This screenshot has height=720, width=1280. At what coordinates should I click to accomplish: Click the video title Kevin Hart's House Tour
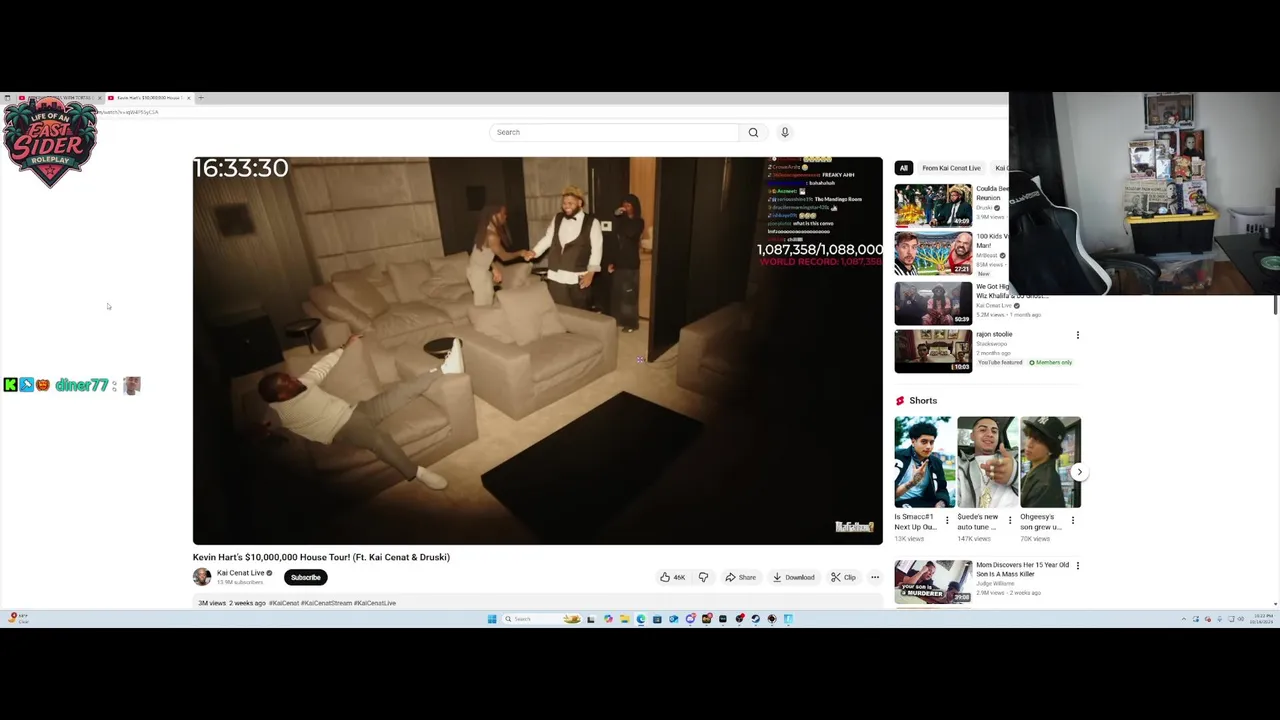321,557
